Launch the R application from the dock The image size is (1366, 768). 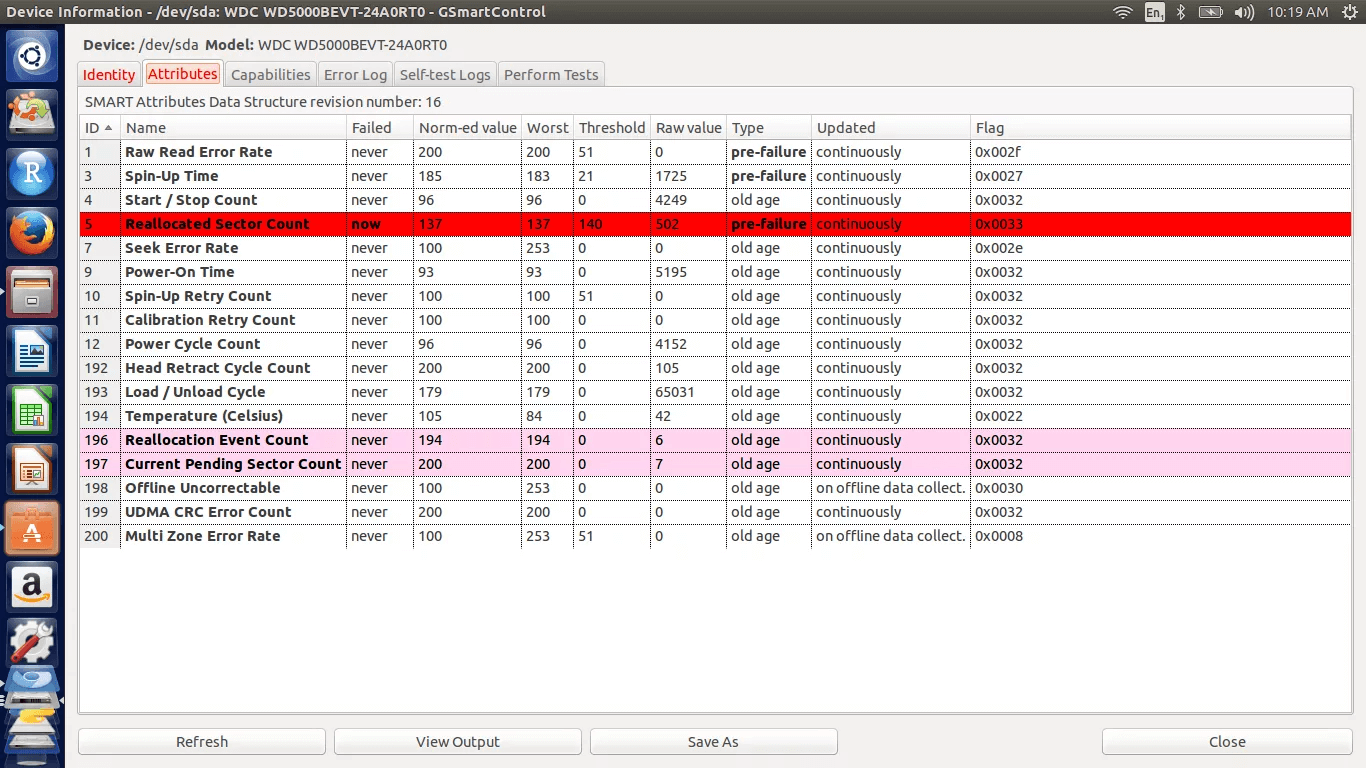[32, 174]
